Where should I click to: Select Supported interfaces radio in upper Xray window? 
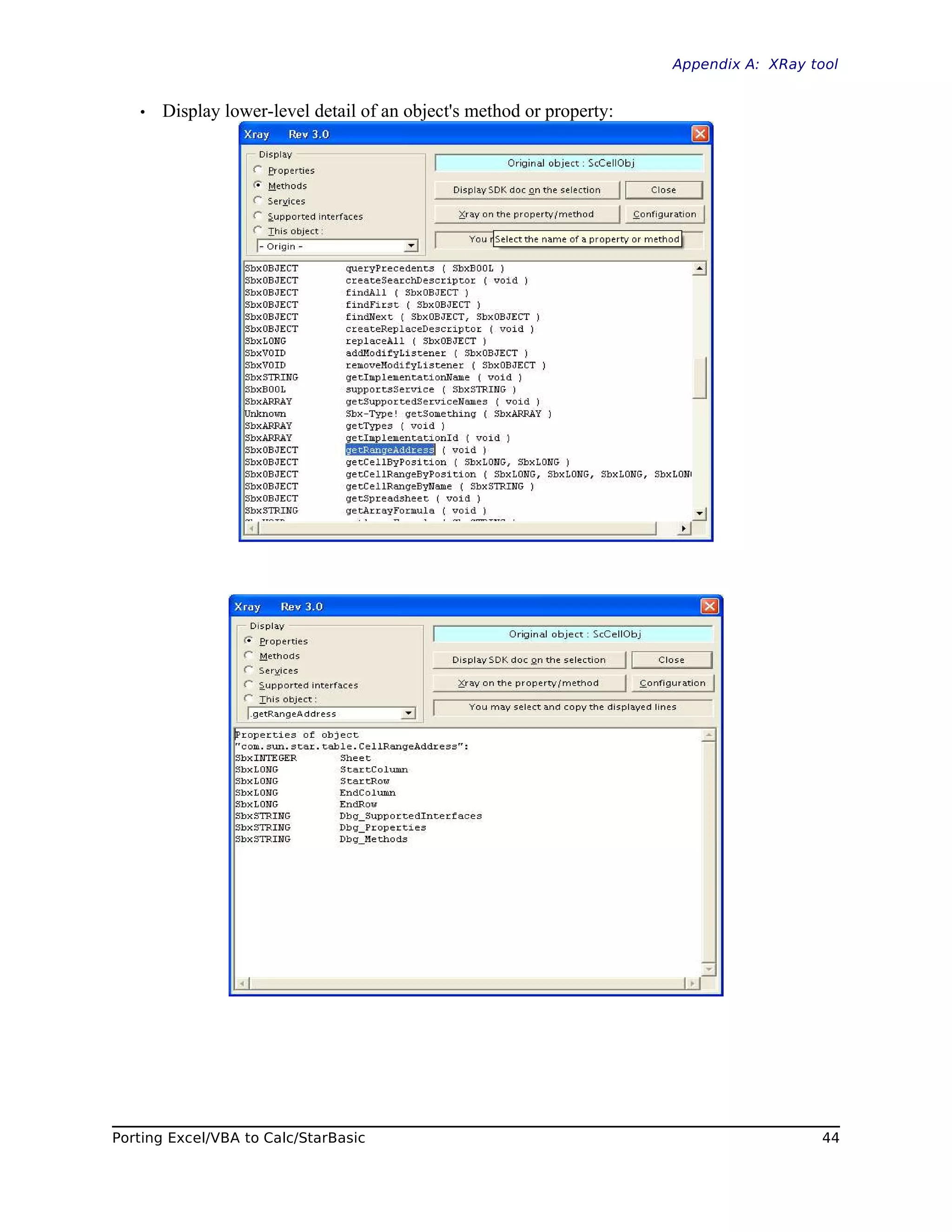click(x=258, y=216)
